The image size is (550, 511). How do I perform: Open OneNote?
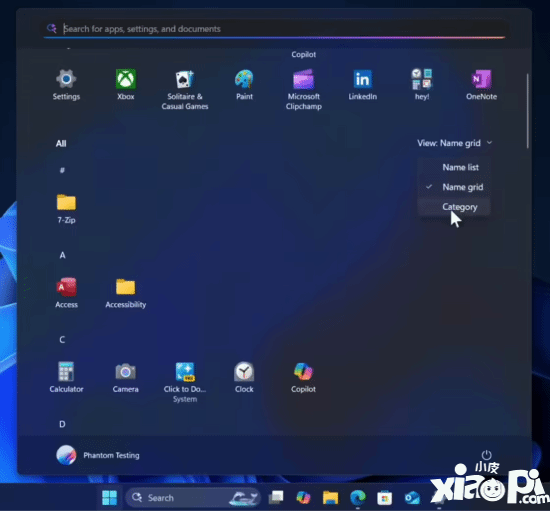click(x=481, y=84)
